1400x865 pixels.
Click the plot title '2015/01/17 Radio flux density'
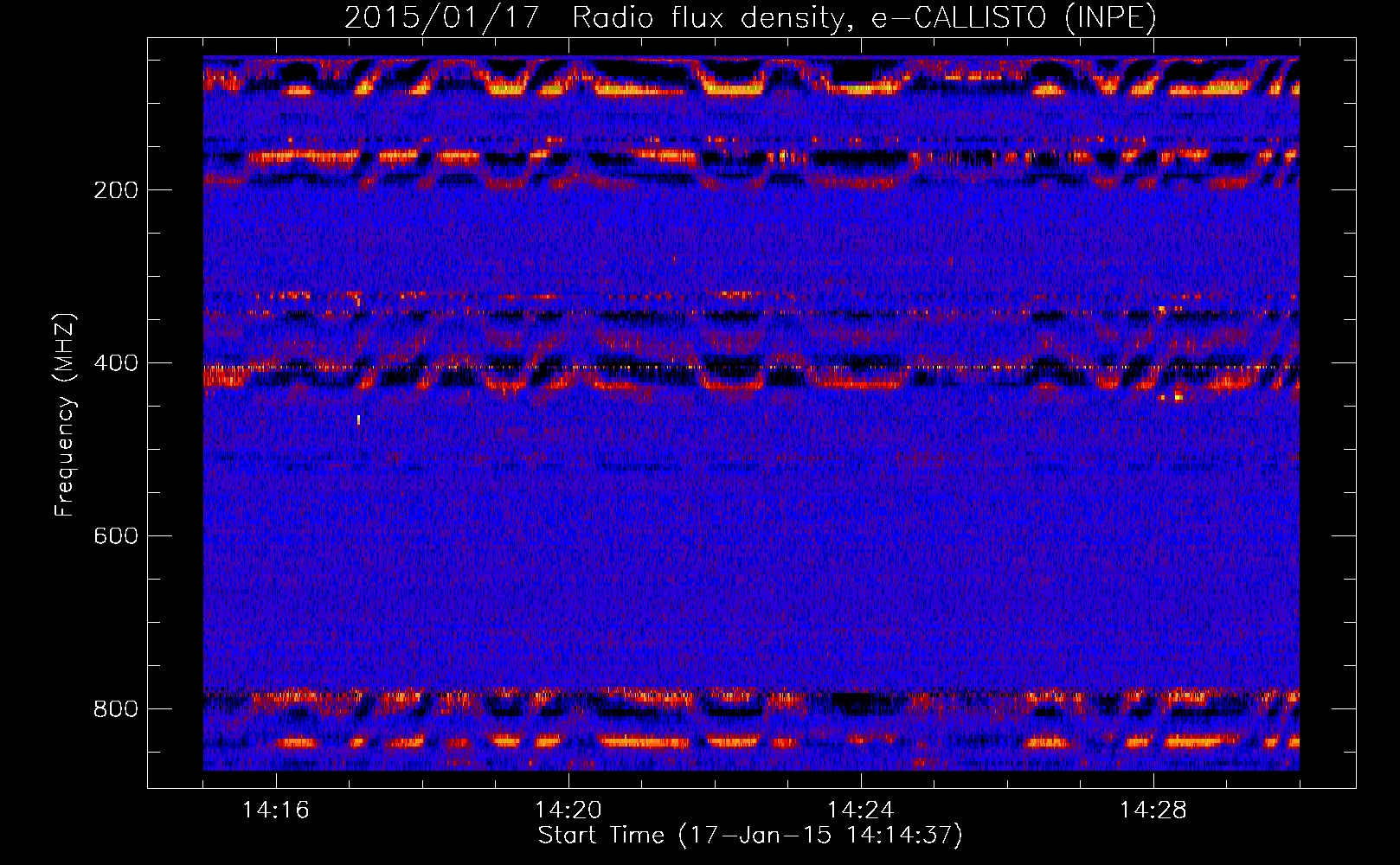(750, 17)
